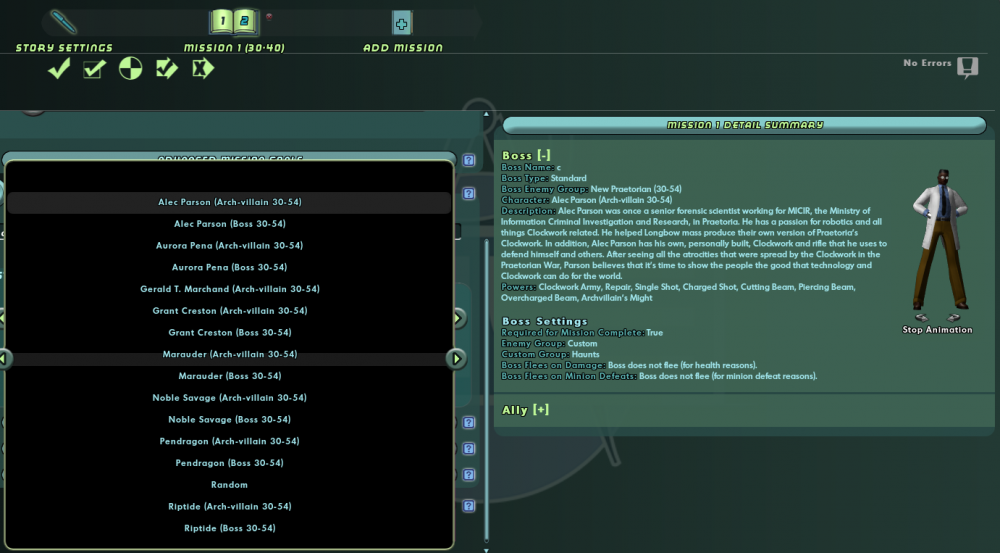Screen dimensions: 1000x553
Task: Click the Stop Animation button
Action: tap(937, 330)
